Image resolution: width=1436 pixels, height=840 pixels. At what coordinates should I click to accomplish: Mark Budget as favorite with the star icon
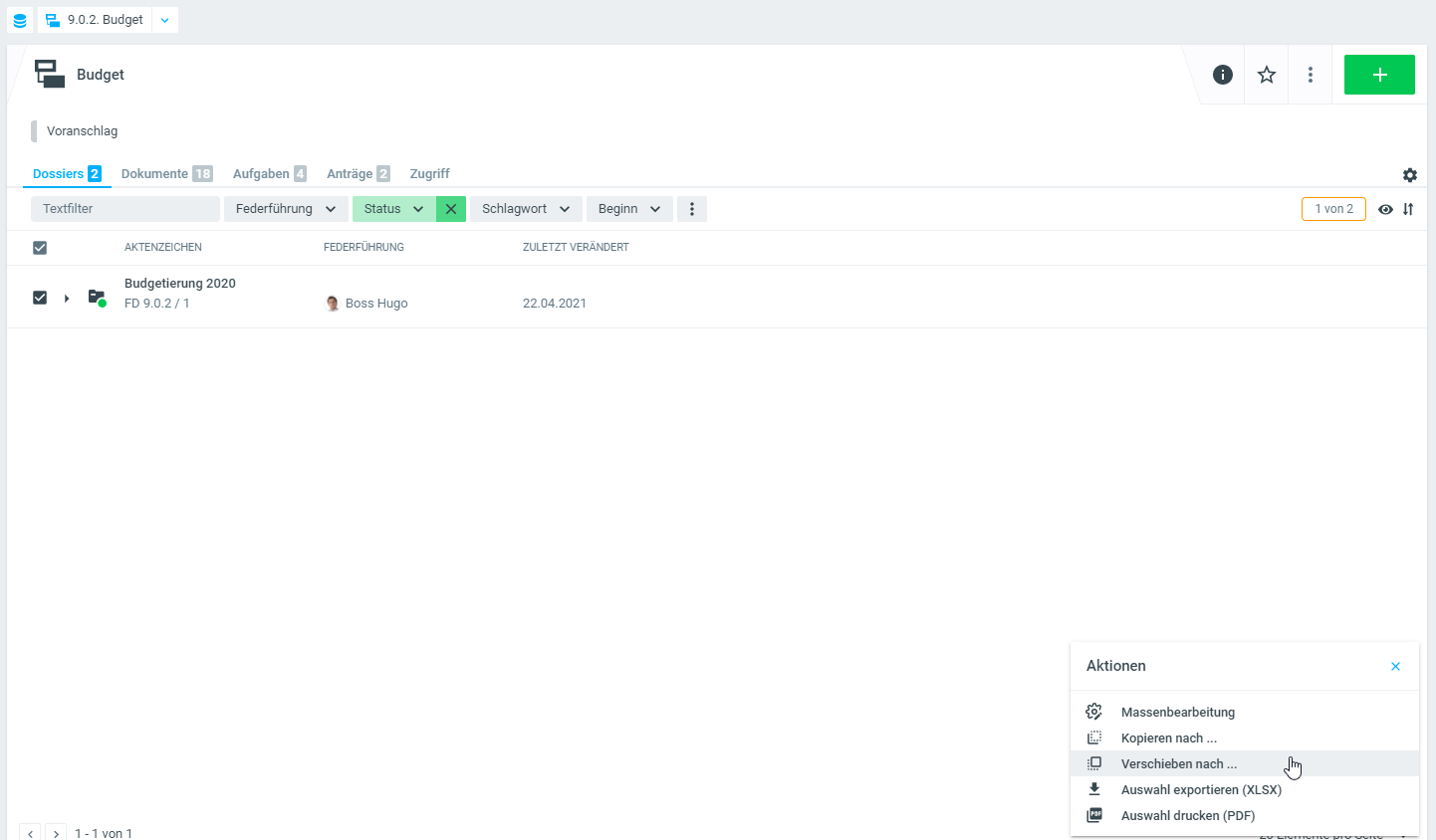pos(1267,75)
